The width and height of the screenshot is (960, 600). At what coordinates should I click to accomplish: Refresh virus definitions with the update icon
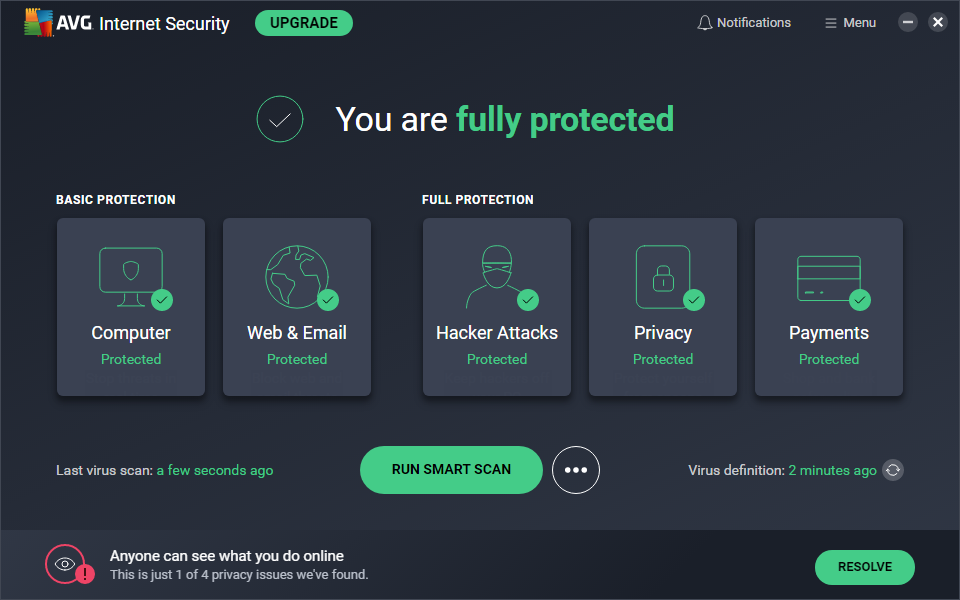pyautogui.click(x=893, y=470)
